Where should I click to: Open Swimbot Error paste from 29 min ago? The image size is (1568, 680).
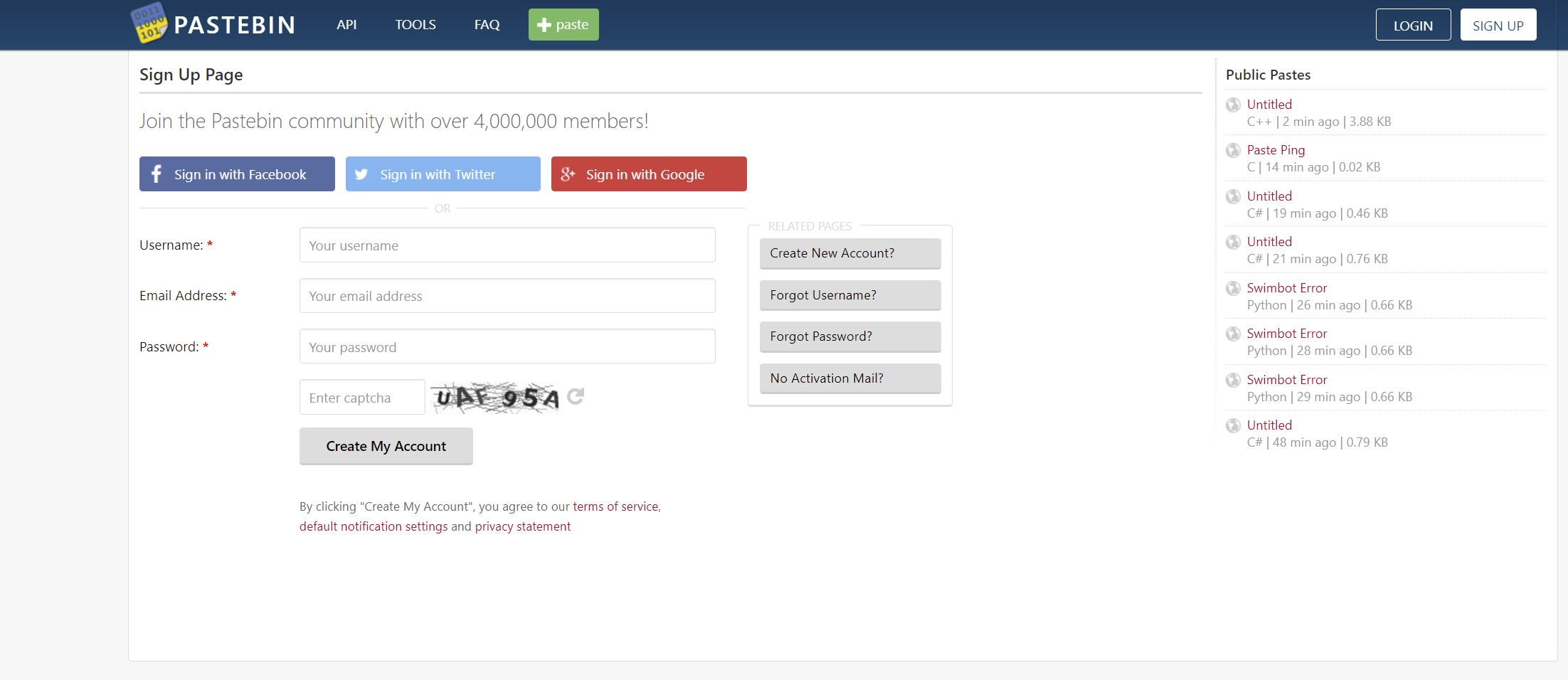(x=1287, y=380)
